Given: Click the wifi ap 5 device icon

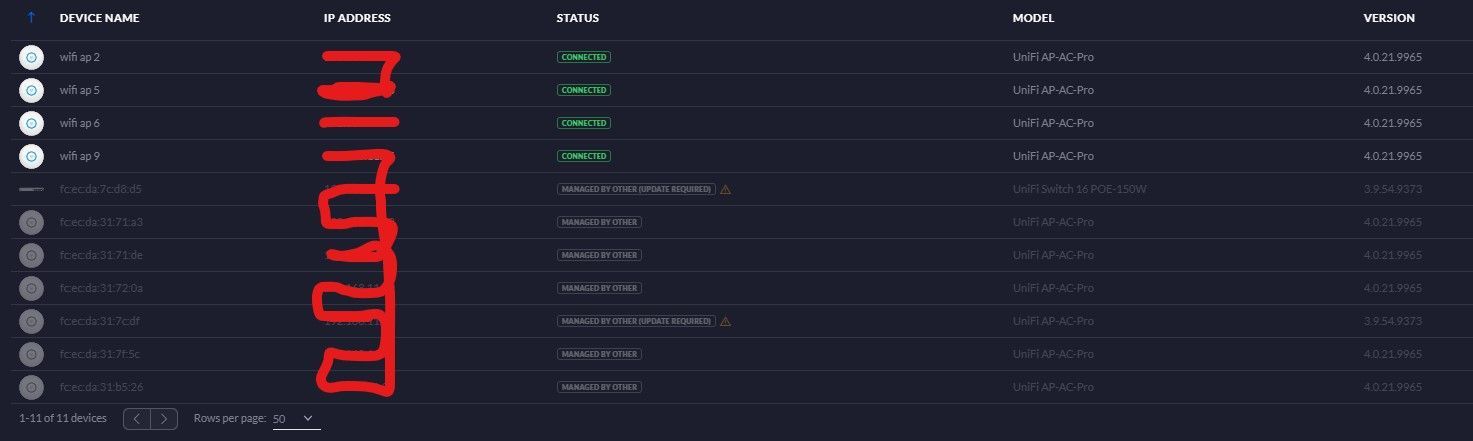Looking at the screenshot, I should [x=31, y=90].
